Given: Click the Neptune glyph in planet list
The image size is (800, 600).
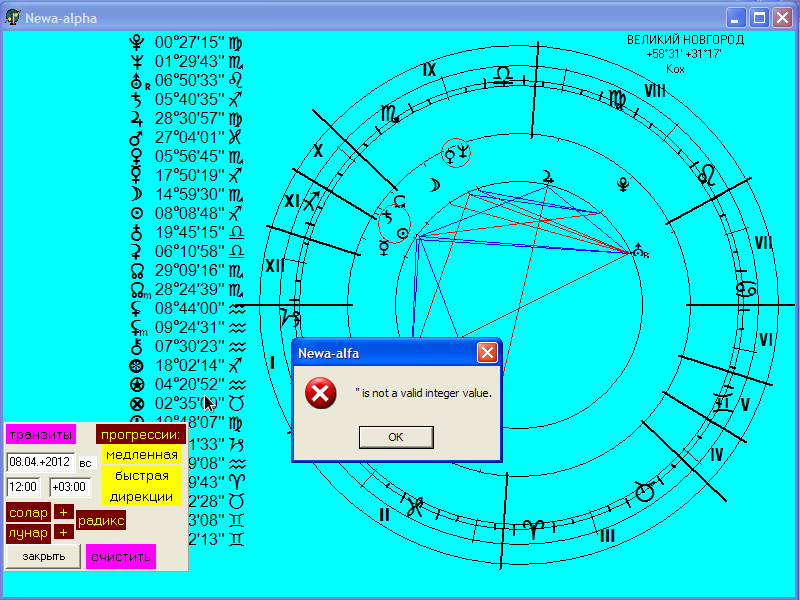Looking at the screenshot, I should 137,61.
